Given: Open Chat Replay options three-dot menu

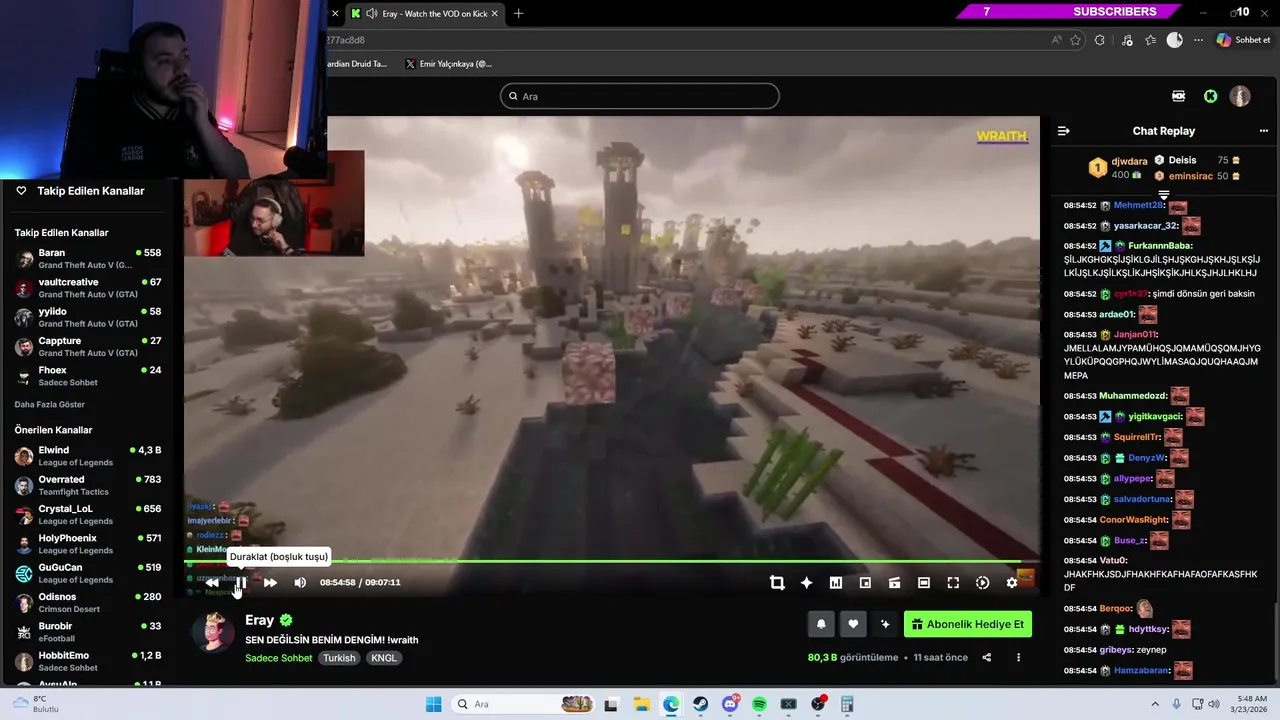Looking at the screenshot, I should tap(1263, 131).
